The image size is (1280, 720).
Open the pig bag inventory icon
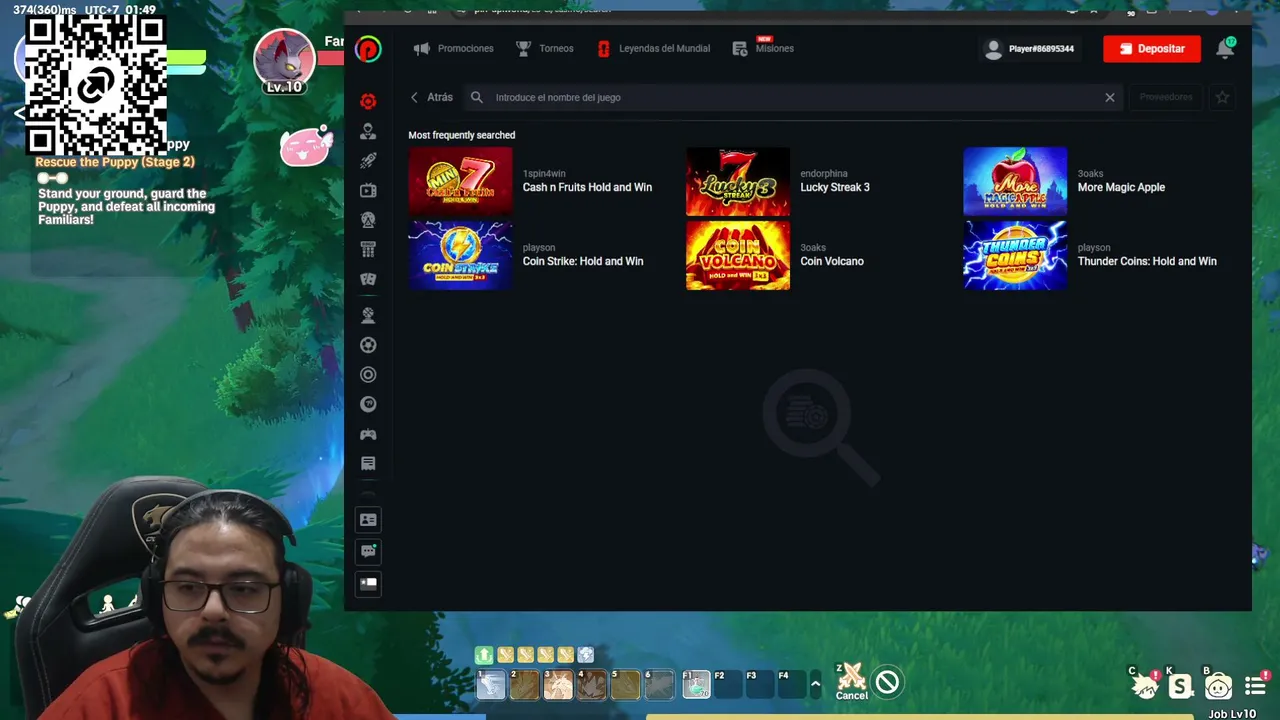point(1218,686)
